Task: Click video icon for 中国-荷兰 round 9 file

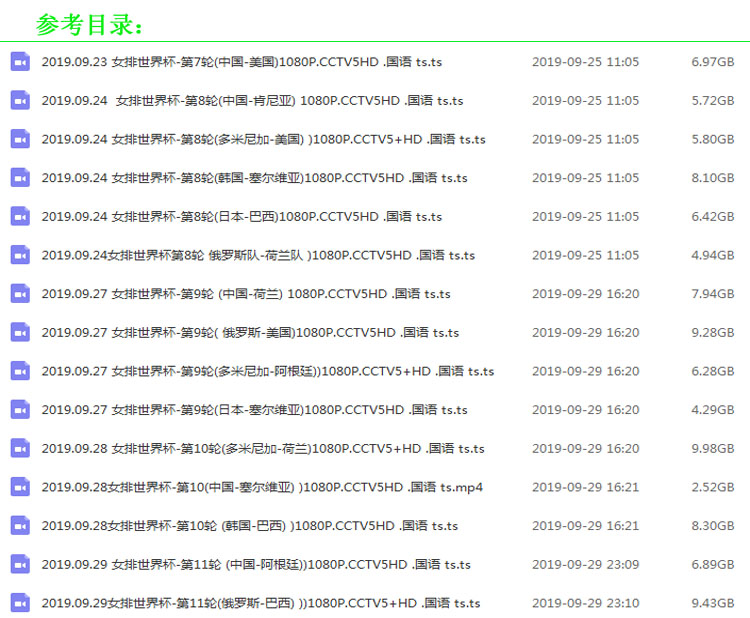Action: (20, 294)
